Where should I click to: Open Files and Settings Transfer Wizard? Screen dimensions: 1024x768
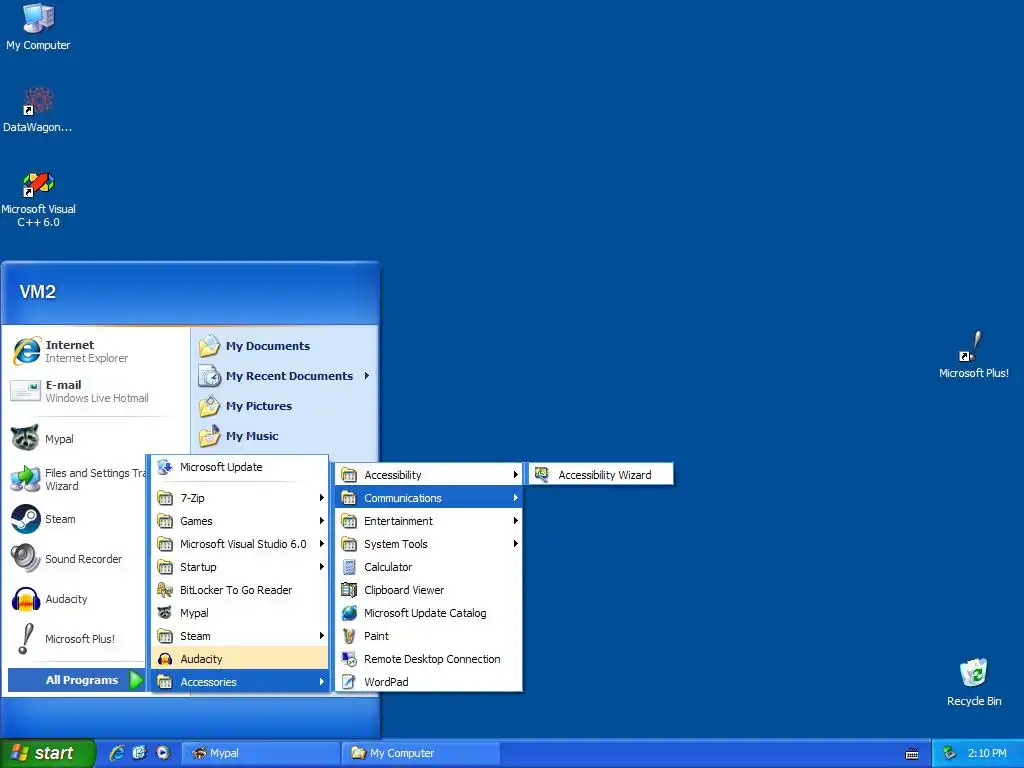(77, 479)
